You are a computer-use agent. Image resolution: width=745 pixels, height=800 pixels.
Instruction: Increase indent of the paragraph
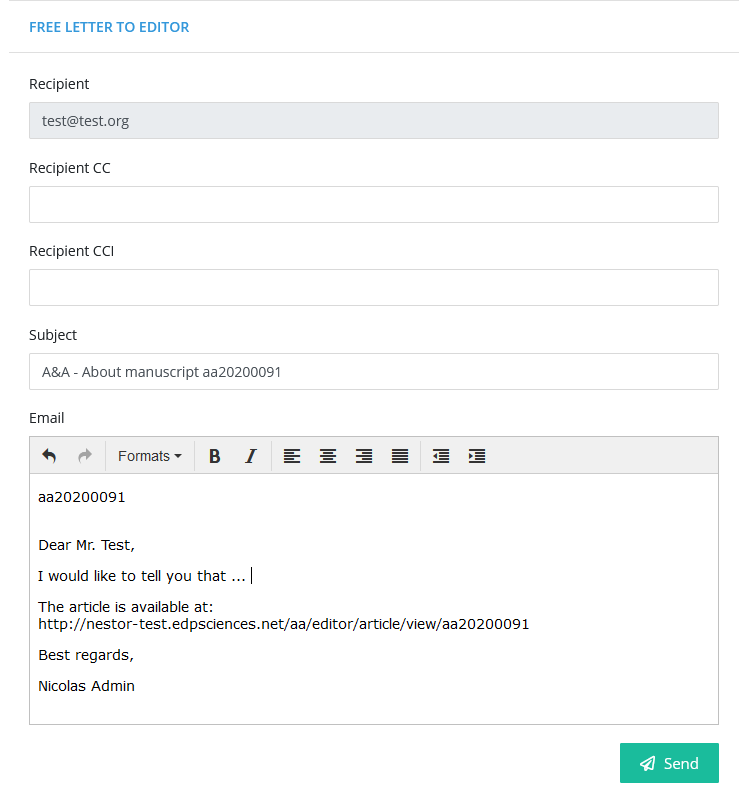(477, 456)
